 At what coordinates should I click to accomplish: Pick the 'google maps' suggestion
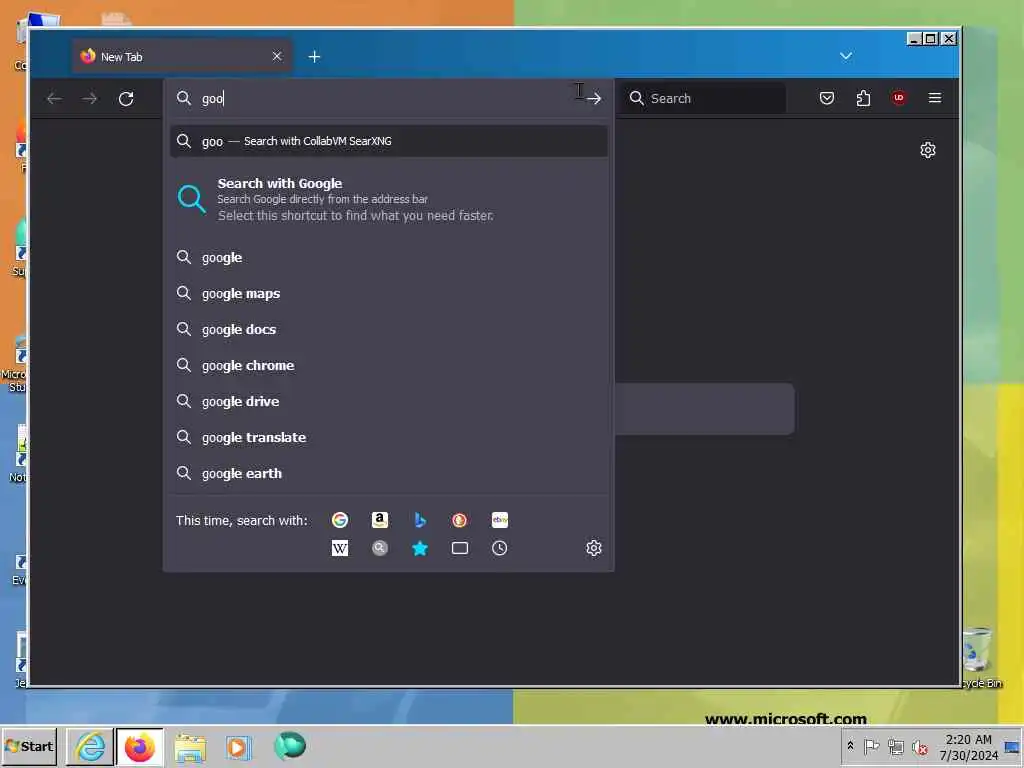(389, 293)
